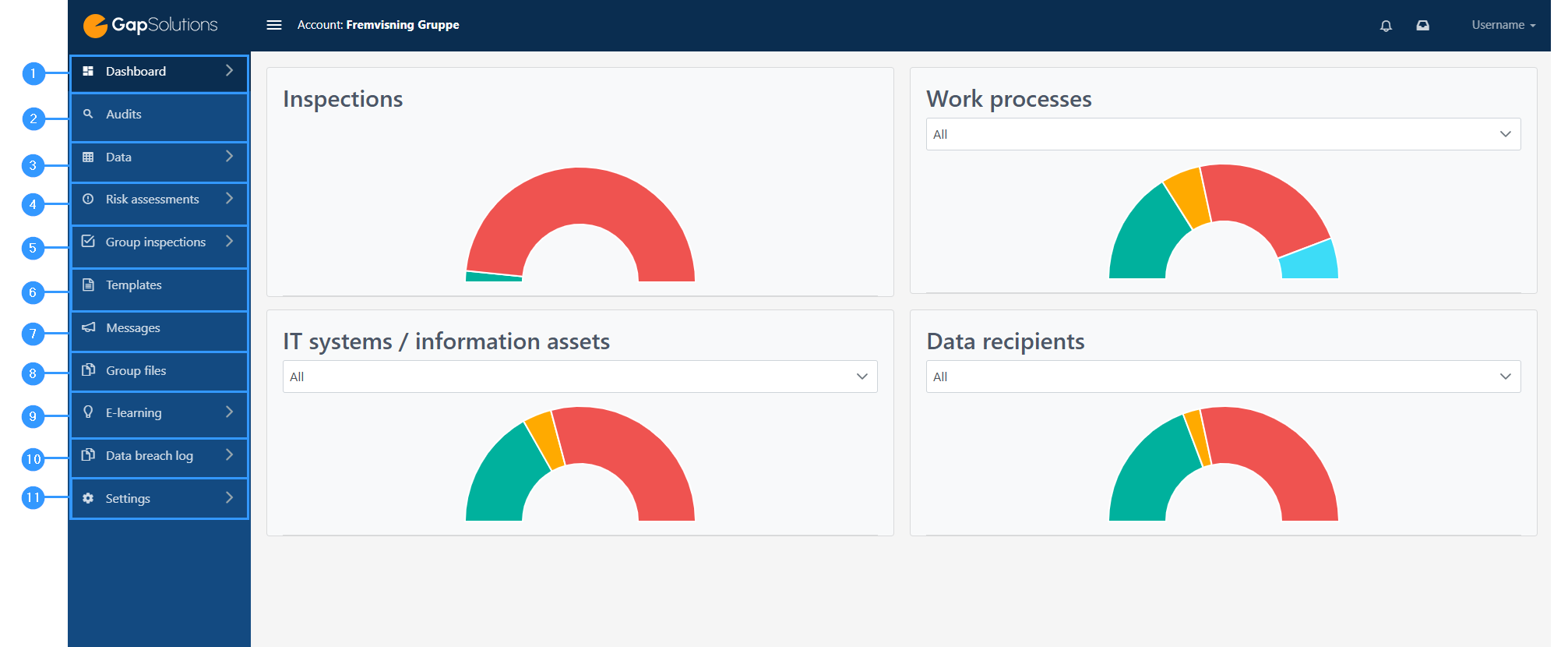This screenshot has height=647, width=1568.
Task: Click the E-learning lightbulb icon
Action: [x=88, y=412]
